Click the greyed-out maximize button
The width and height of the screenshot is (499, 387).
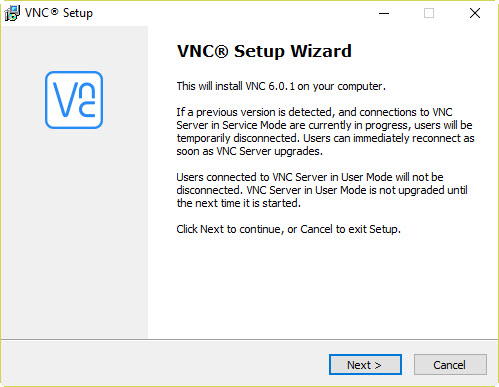coord(429,13)
